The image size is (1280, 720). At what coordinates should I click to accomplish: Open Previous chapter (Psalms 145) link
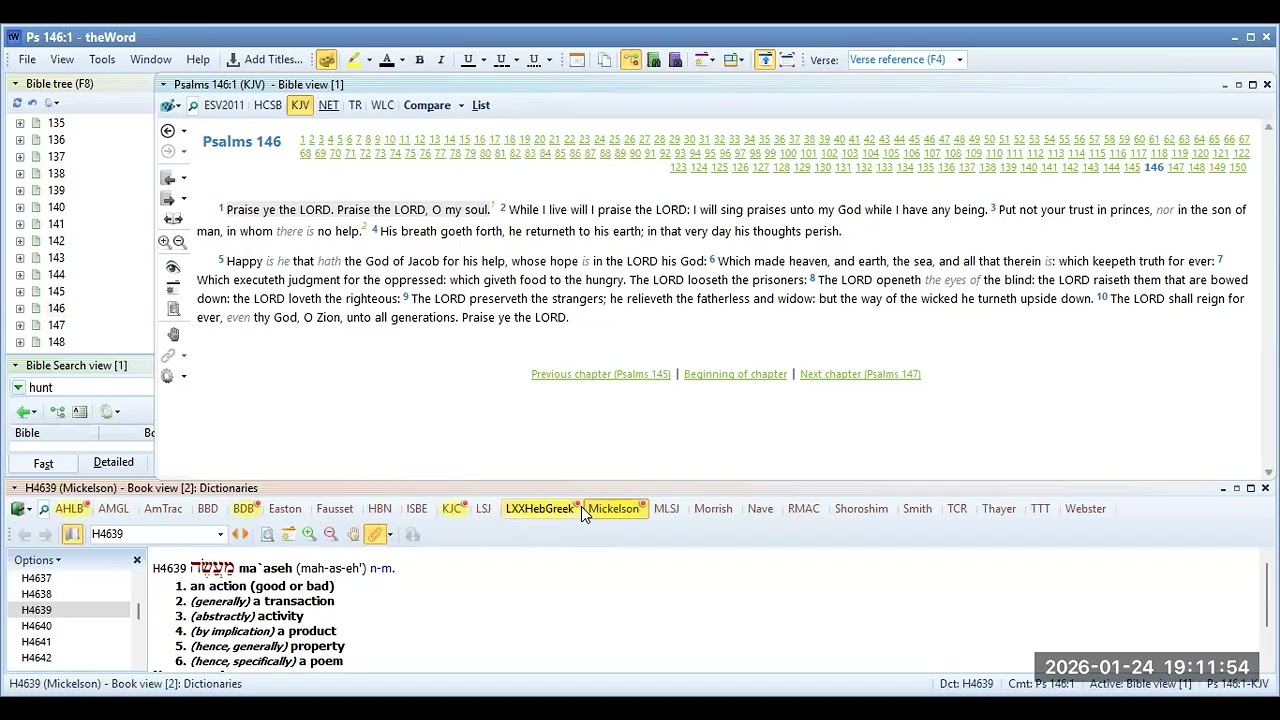pyautogui.click(x=601, y=374)
